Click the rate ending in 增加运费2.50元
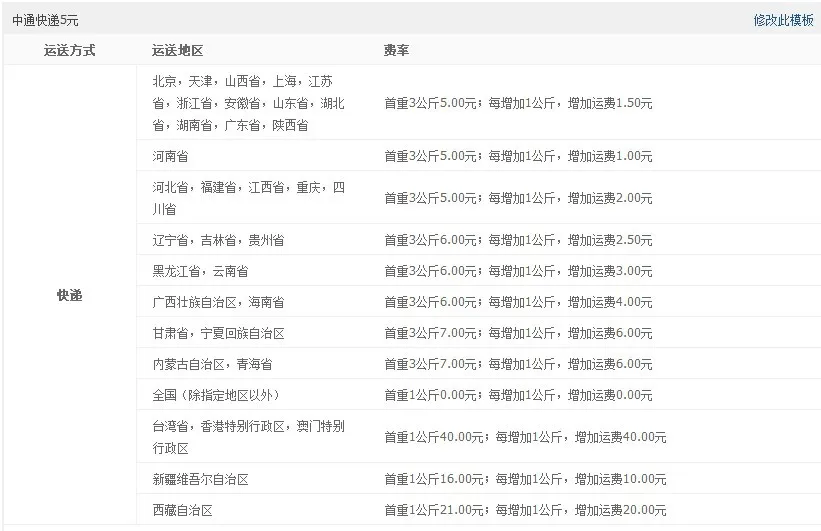 click(518, 240)
